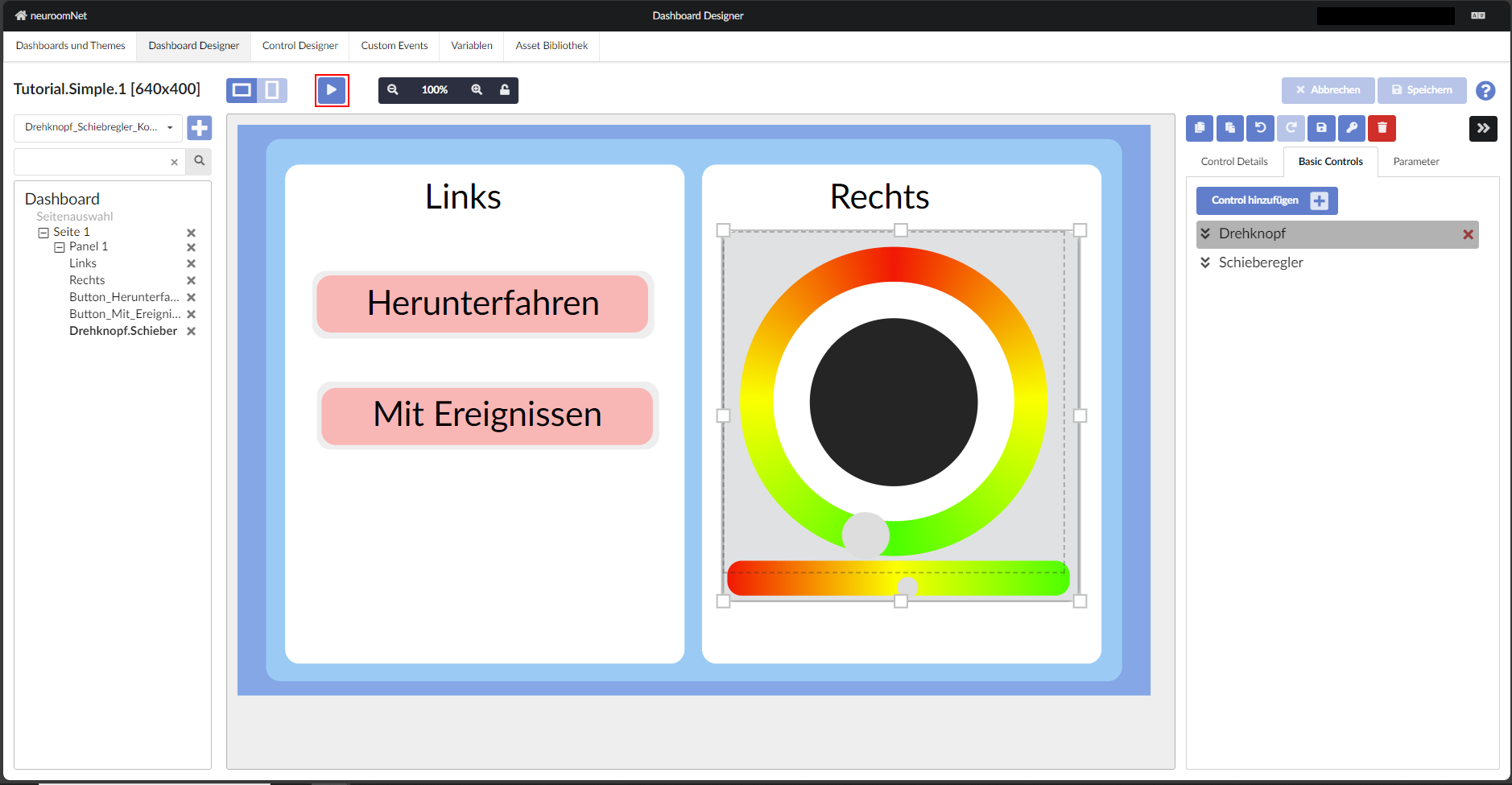Click the blue help question mark icon
This screenshot has height=785, width=1512.
(1485, 91)
